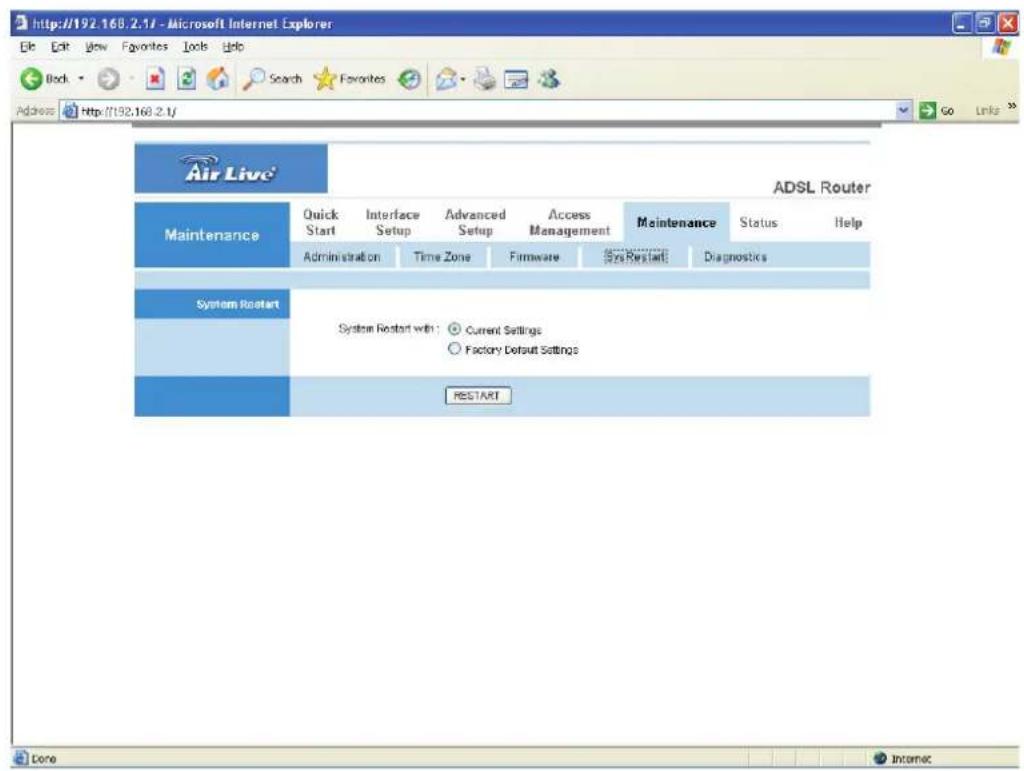1024x771 pixels.
Task: Select Current Settings radio button
Action: coord(455,329)
